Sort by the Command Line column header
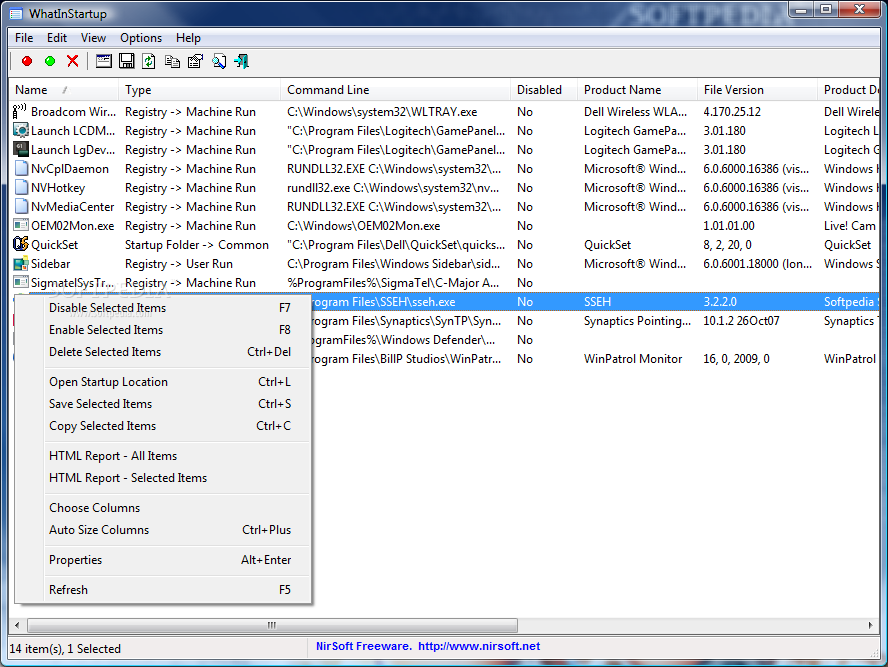This screenshot has height=667, width=888. click(395, 90)
